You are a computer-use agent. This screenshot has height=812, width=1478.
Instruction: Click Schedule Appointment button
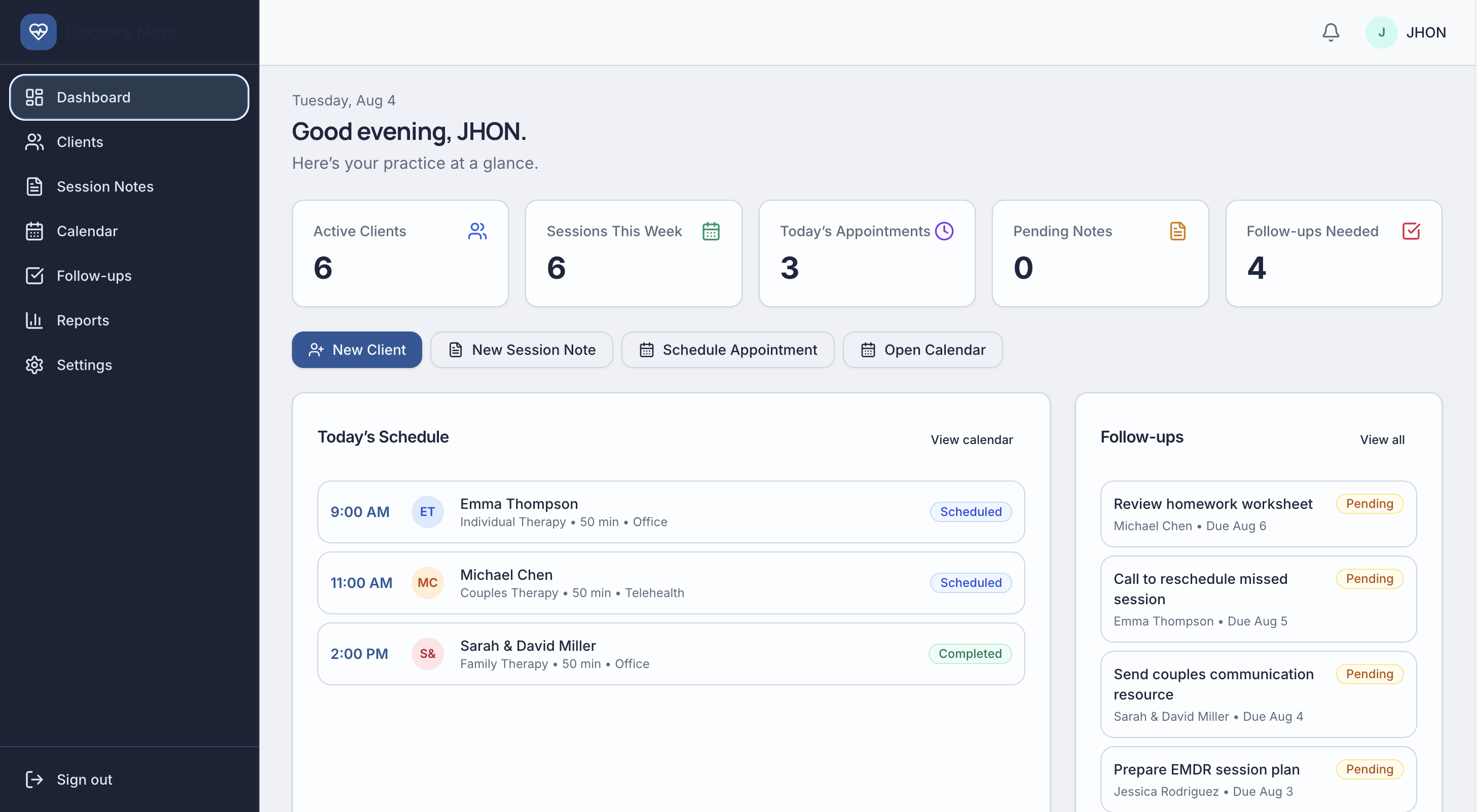pos(727,349)
